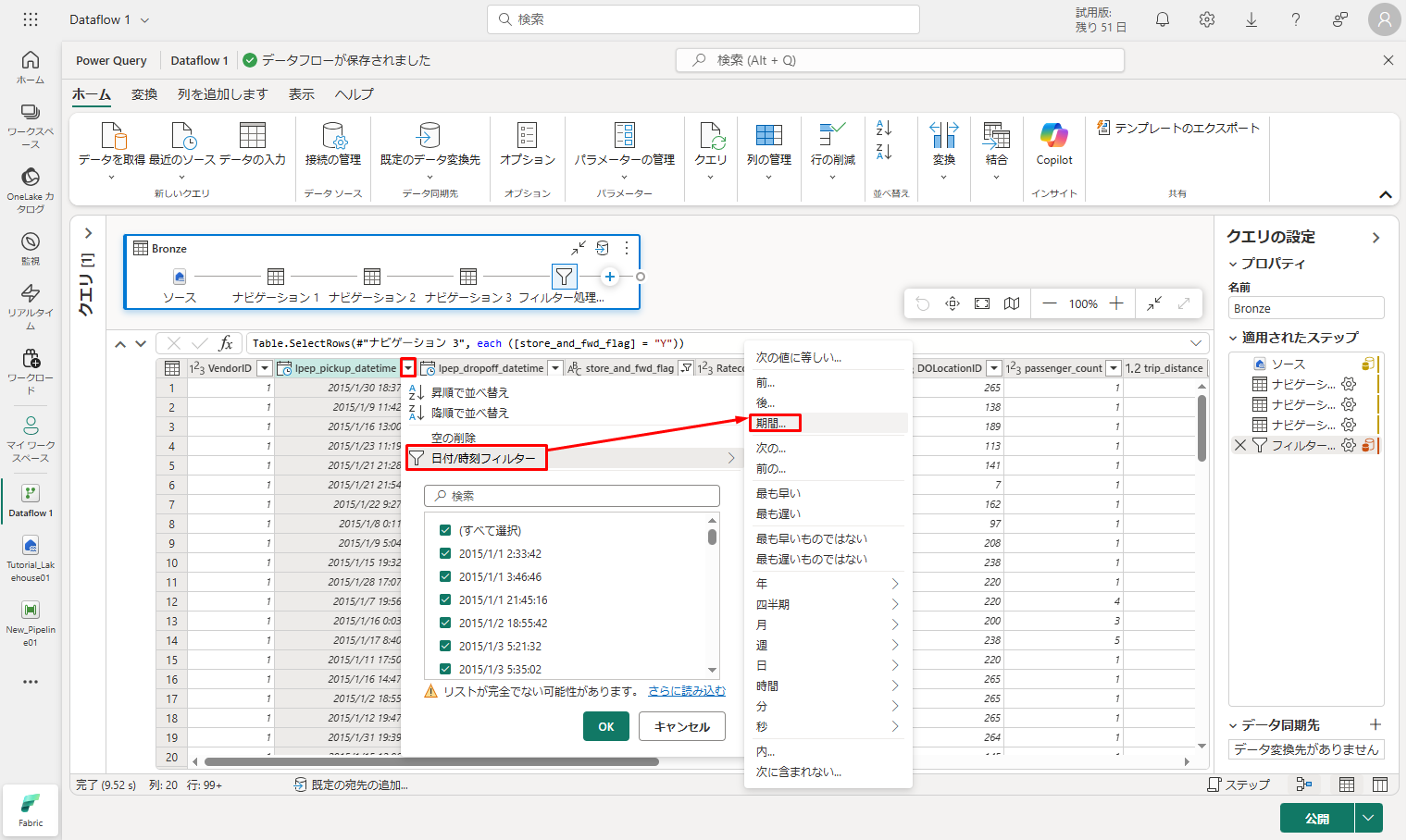Image resolution: width=1407 pixels, height=840 pixels.
Task: Expand the 四半期 (Quarter) submenu
Action: [x=828, y=604]
